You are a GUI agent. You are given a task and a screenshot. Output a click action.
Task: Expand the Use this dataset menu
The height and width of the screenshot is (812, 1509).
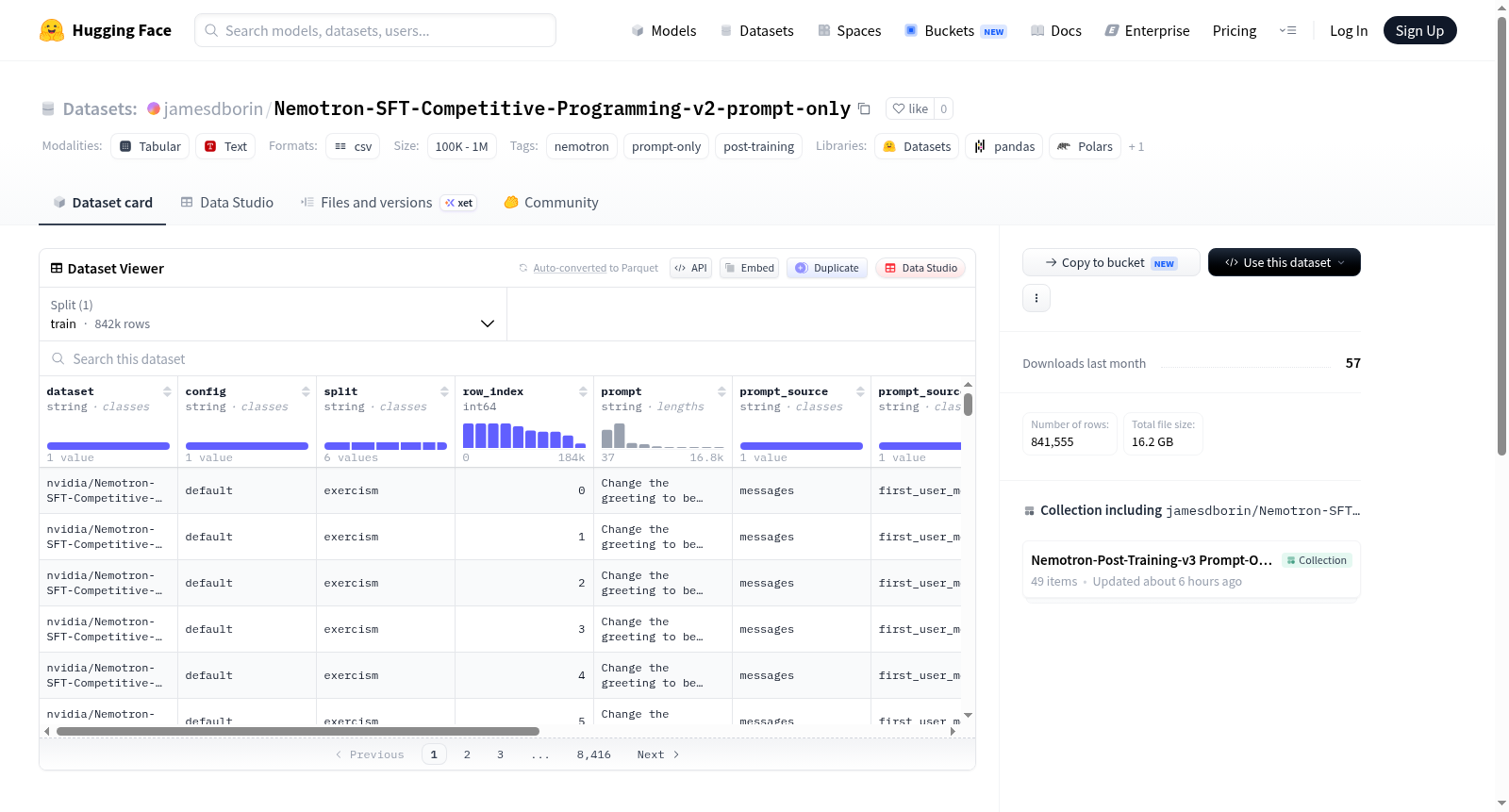coord(1285,262)
